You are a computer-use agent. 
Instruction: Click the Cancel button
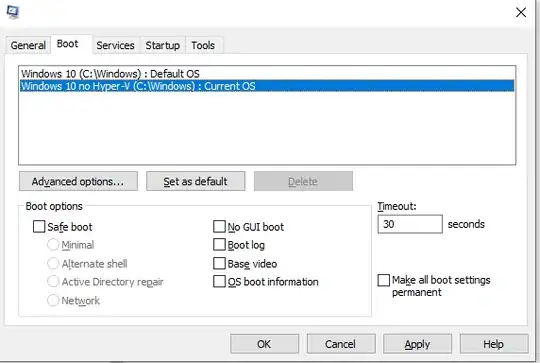coord(341,344)
